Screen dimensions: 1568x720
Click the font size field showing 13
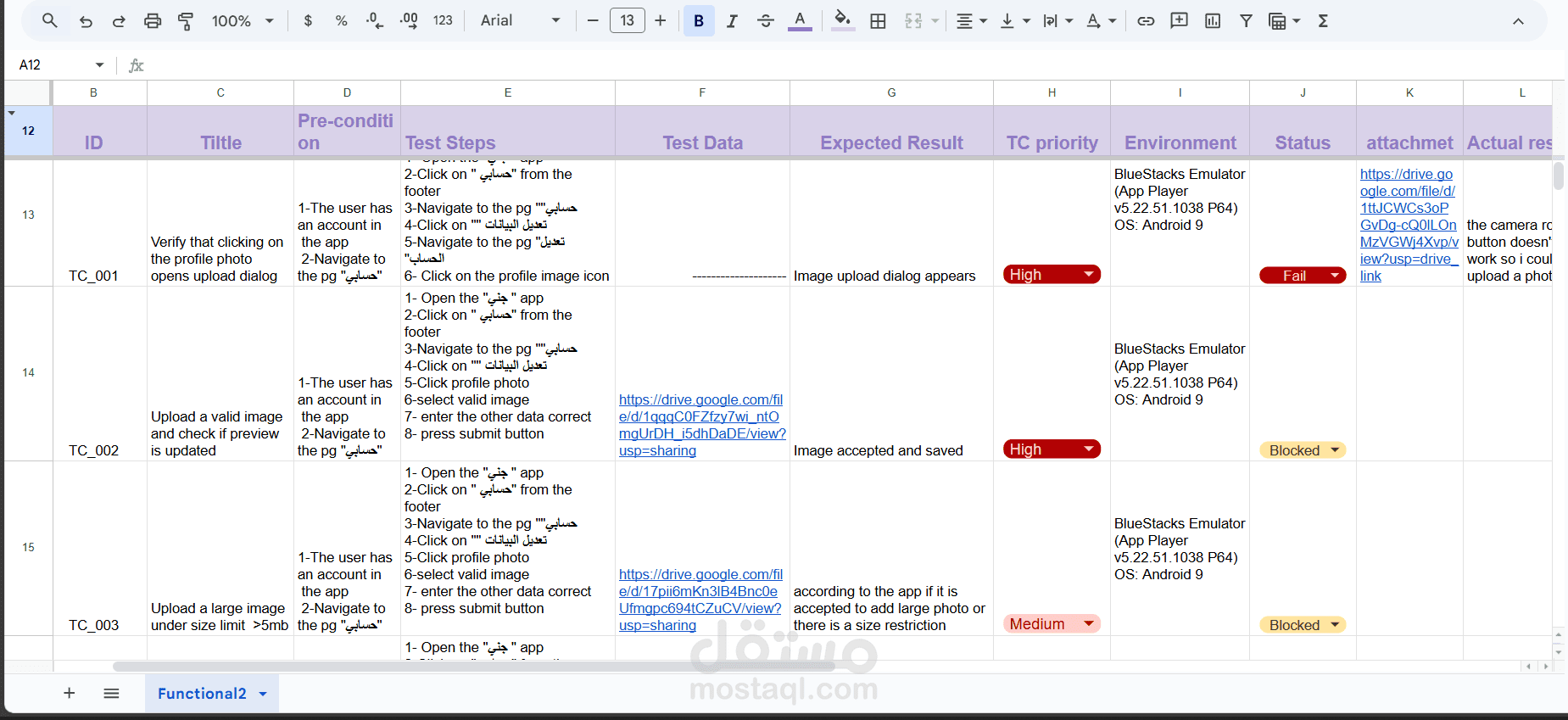(628, 20)
